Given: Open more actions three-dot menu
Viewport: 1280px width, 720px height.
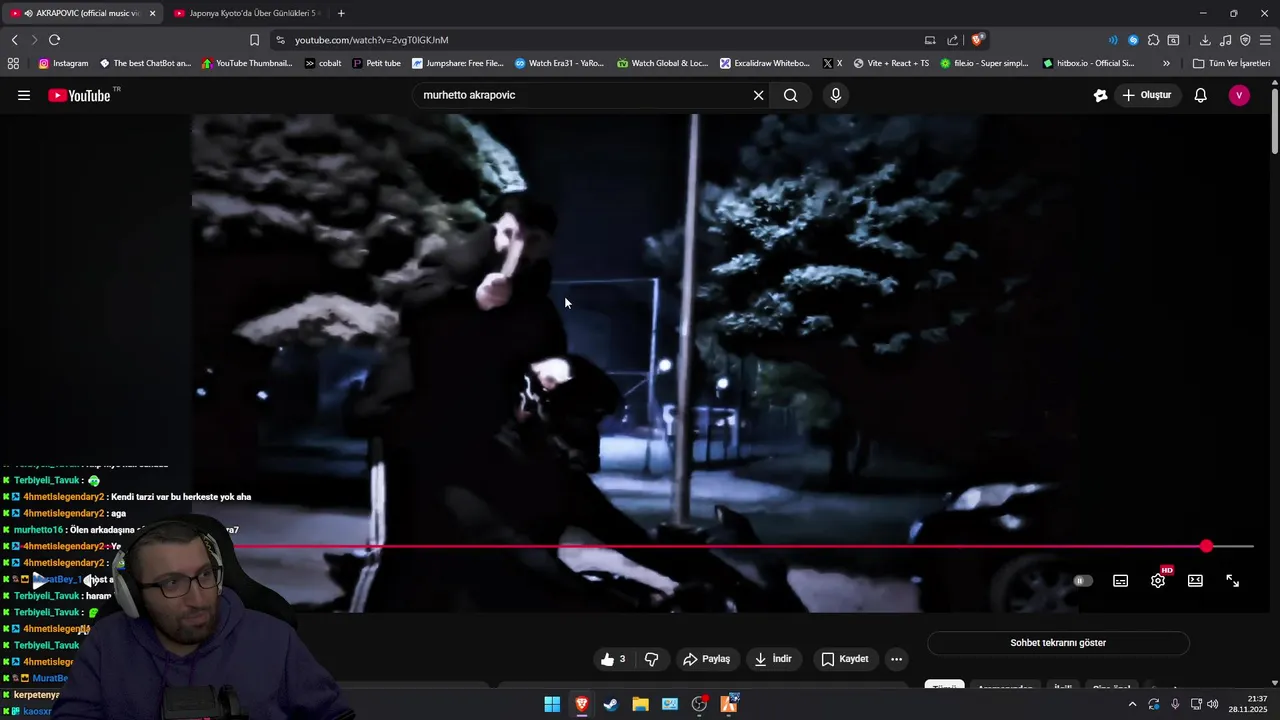Looking at the screenshot, I should point(896,659).
